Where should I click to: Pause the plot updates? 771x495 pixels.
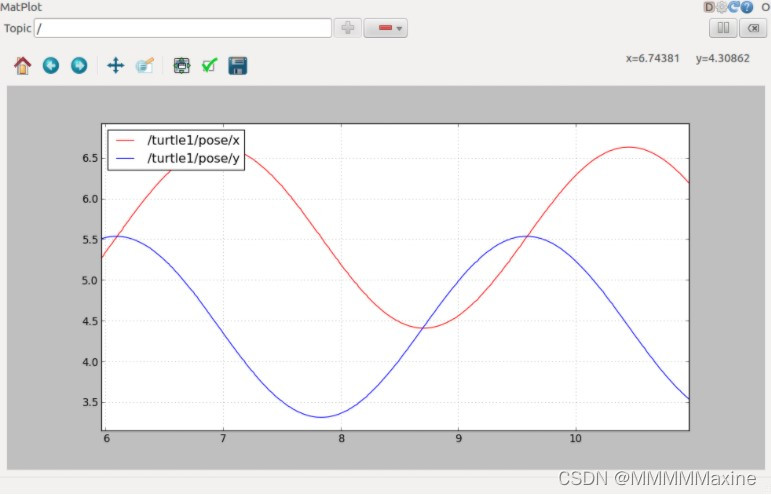(723, 28)
